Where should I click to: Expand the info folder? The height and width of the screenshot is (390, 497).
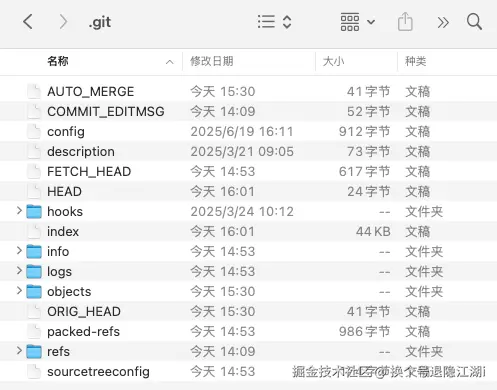pos(19,251)
